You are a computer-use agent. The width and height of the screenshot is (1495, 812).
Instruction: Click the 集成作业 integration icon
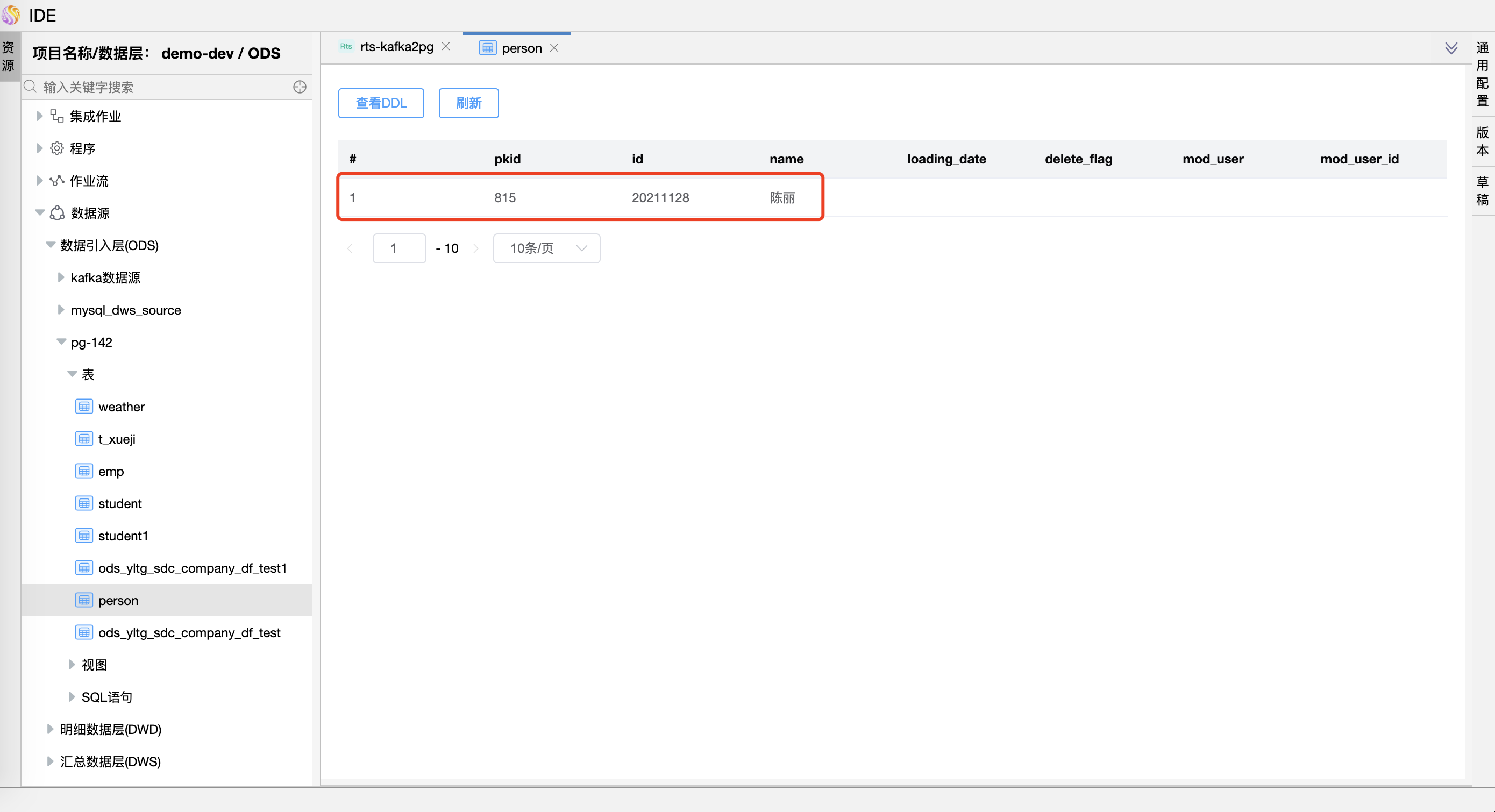[57, 116]
